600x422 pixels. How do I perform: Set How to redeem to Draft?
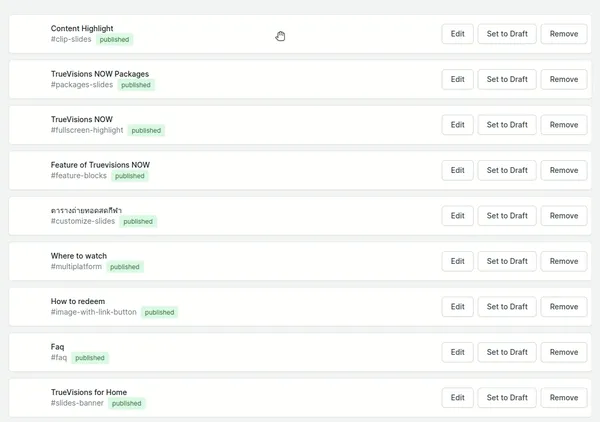pos(507,306)
